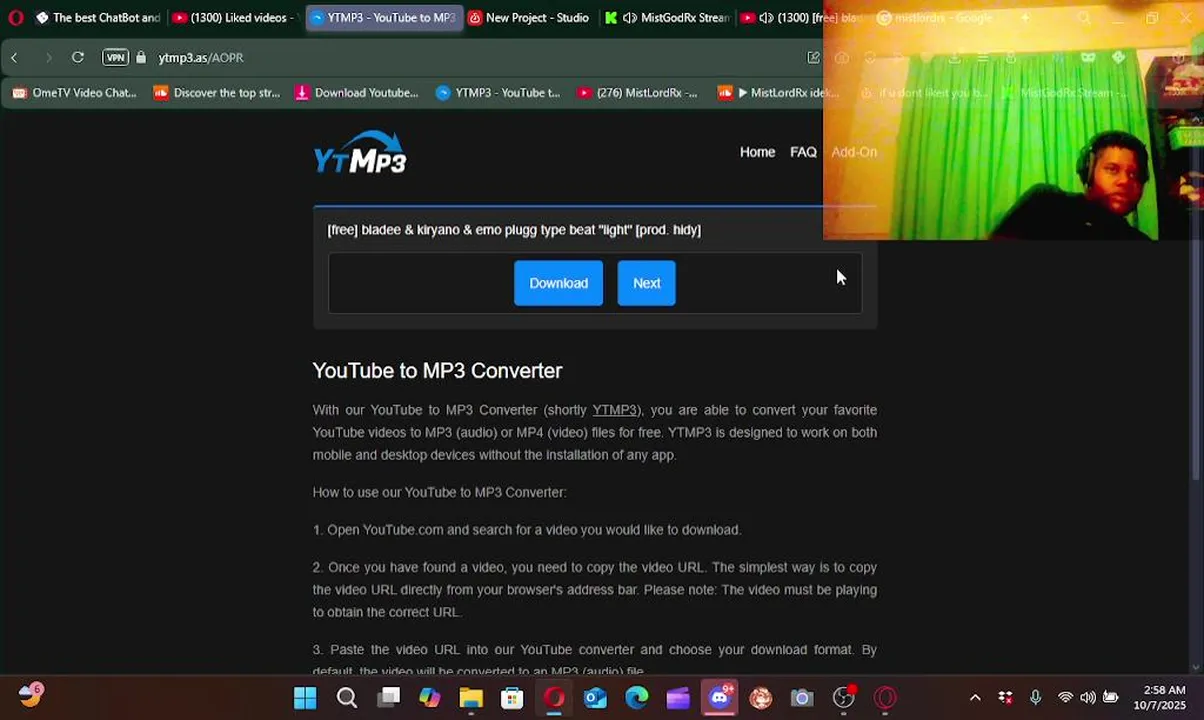Open OBS Studio from taskbar

(x=844, y=698)
